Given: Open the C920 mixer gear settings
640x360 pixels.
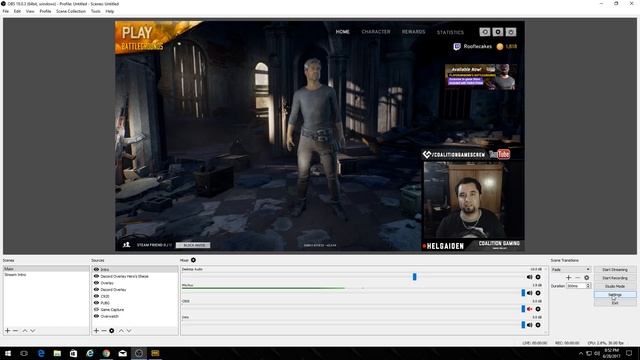Looking at the screenshot, I should 538,309.
